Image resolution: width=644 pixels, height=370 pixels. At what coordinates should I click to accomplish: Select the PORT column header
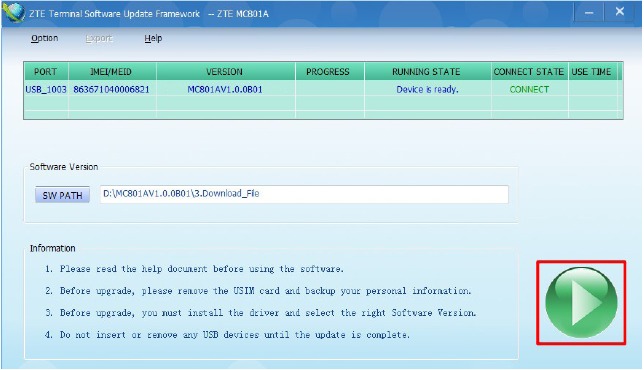coord(46,71)
